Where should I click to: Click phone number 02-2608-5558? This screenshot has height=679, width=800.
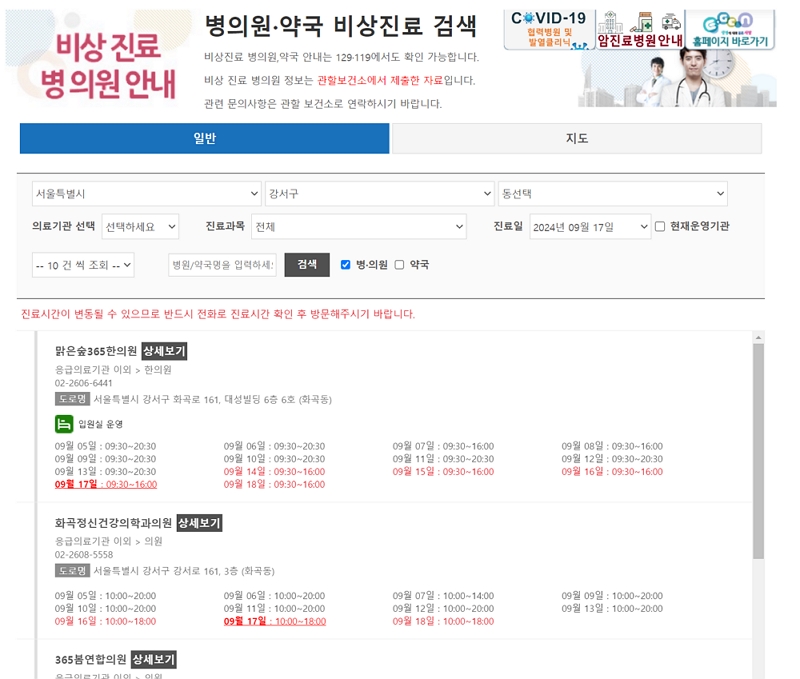[84, 555]
